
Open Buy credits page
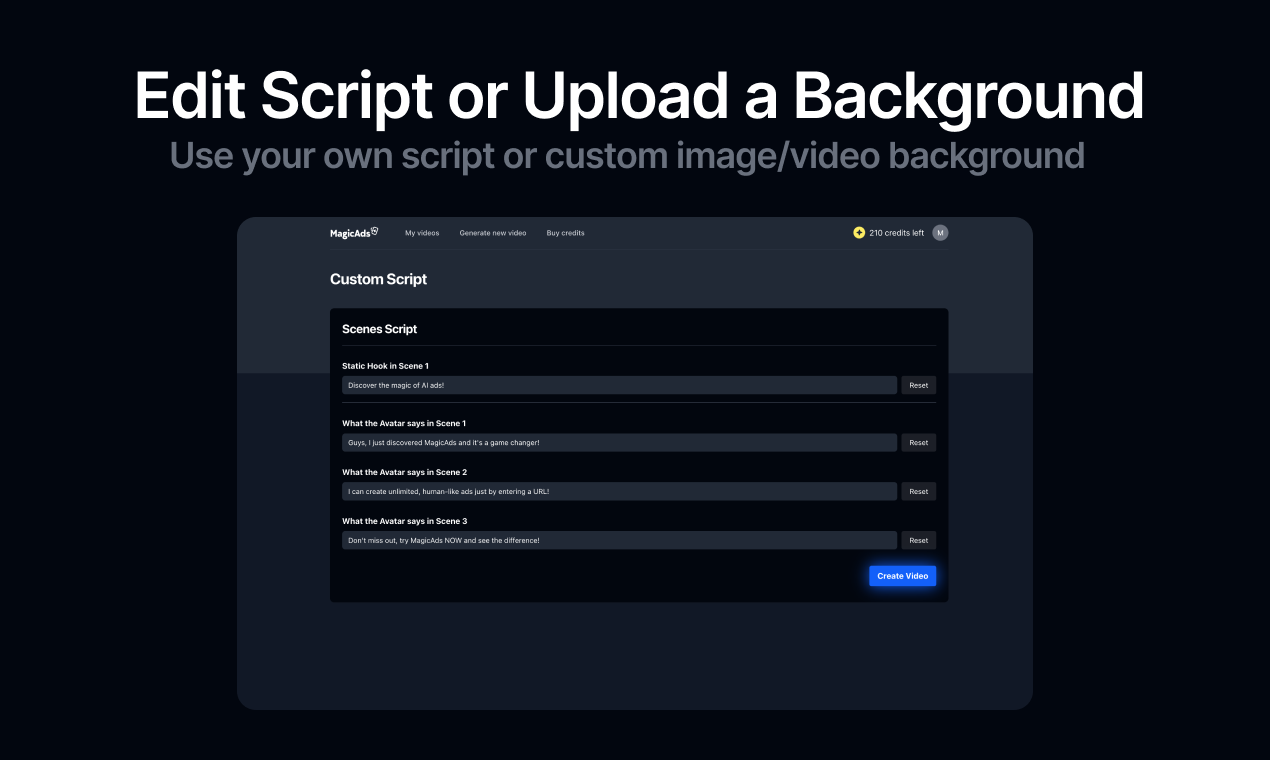point(566,233)
